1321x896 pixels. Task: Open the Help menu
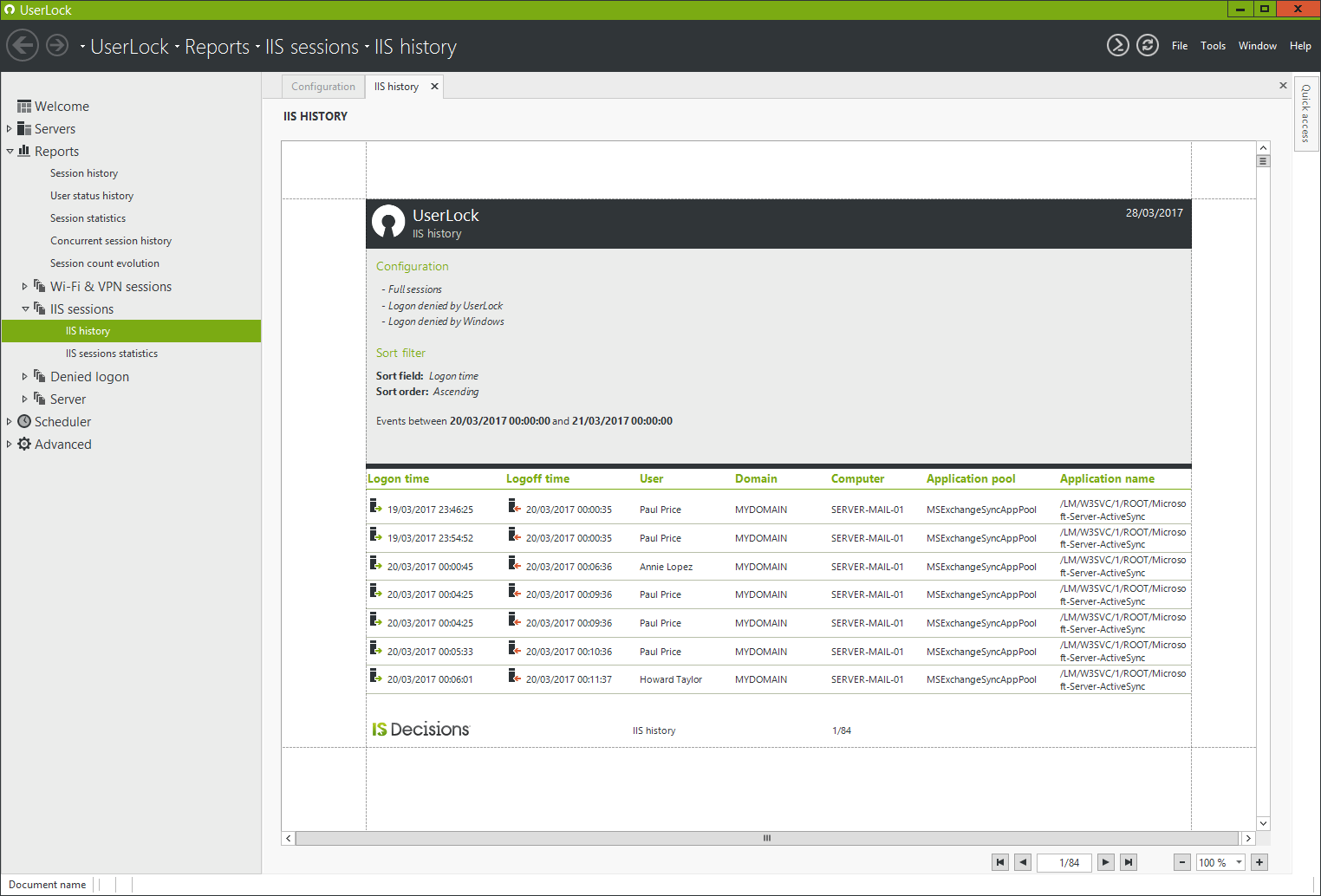[1300, 46]
